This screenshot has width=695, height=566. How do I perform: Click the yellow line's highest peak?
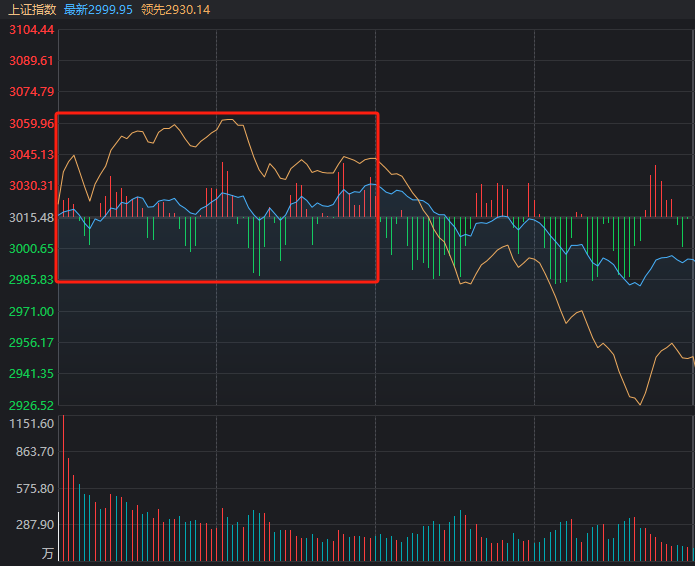(229, 120)
